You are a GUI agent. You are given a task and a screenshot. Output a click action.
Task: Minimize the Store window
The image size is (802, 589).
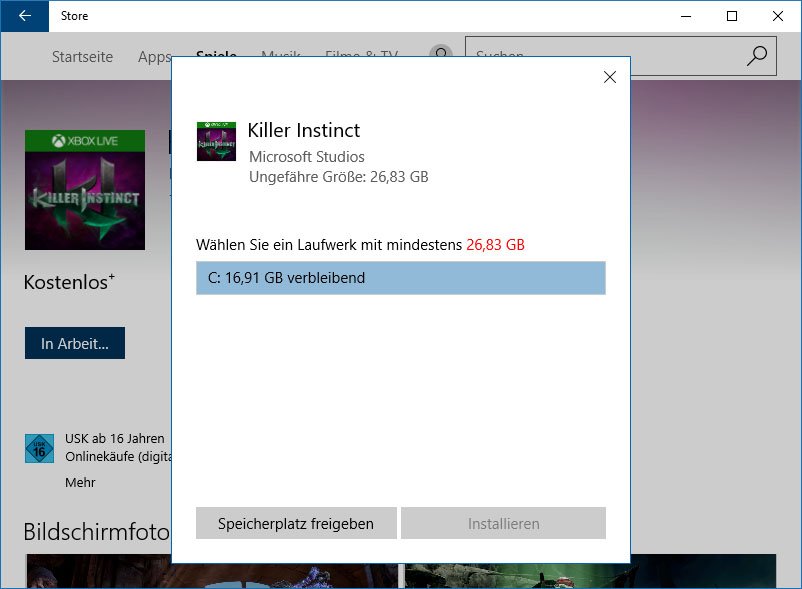pos(686,16)
